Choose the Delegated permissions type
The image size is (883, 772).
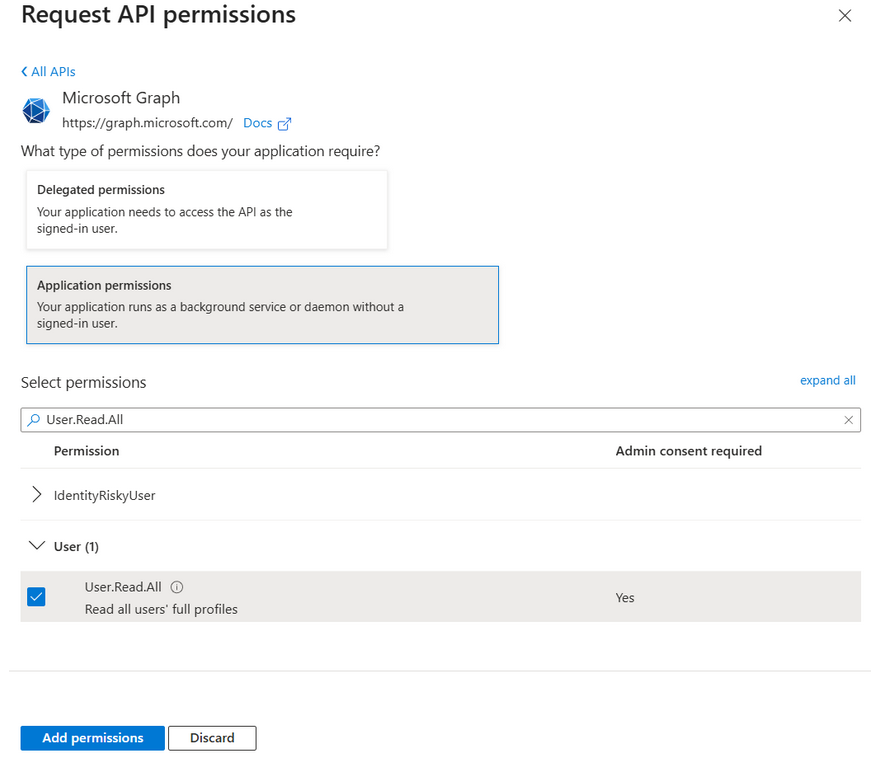coord(206,209)
